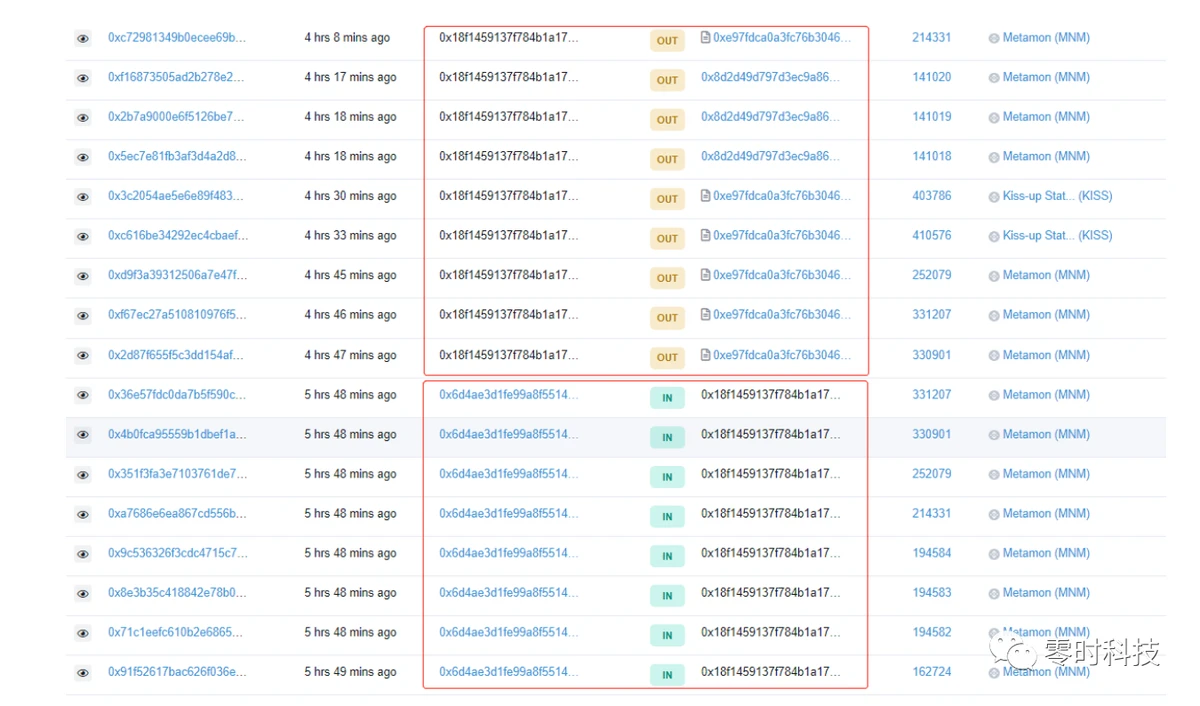1200x706 pixels.
Task: Open sender address in 5 hrs 49 mins row
Action: pos(508,672)
